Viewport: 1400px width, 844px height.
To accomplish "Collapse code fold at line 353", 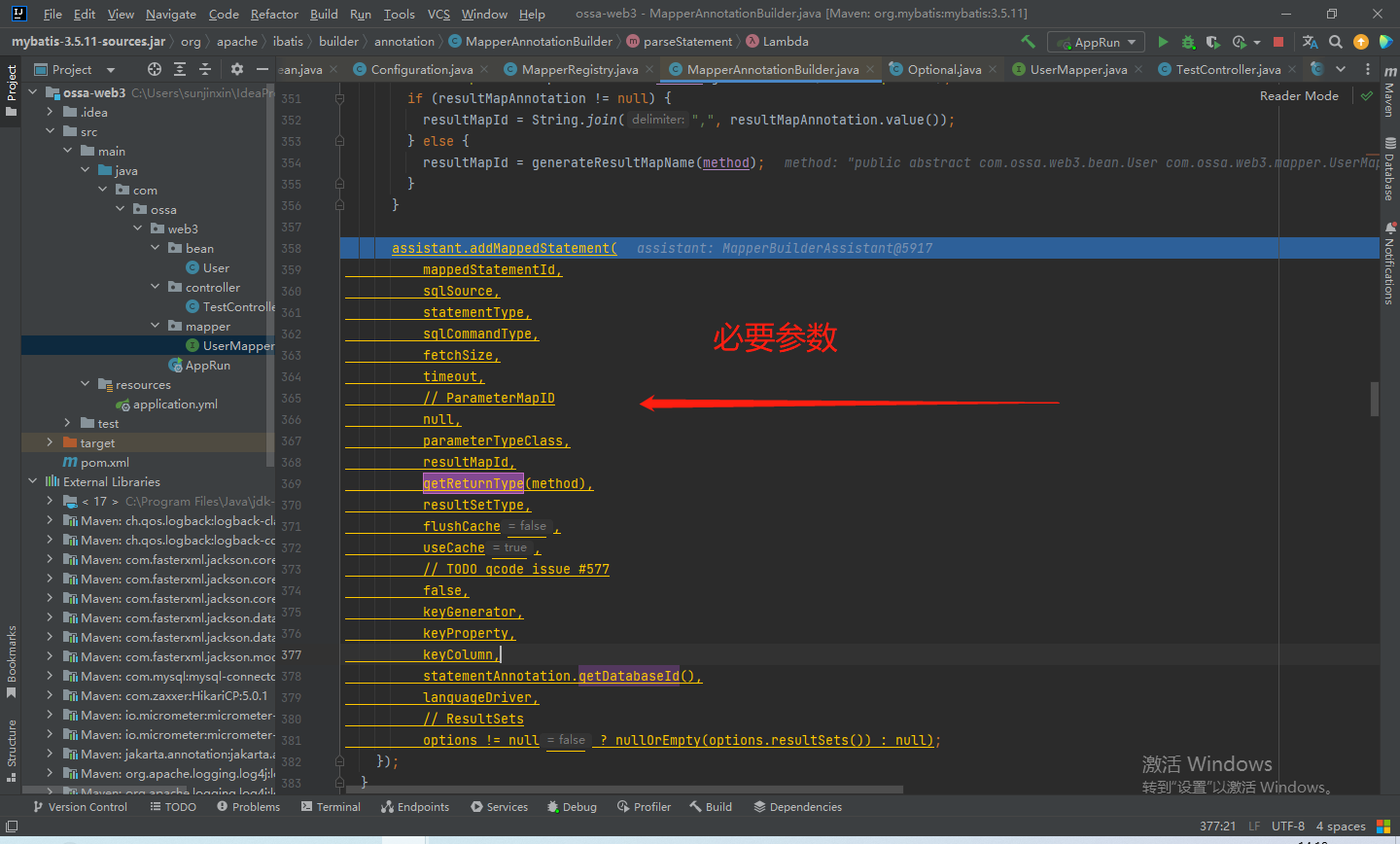I will 339,141.
